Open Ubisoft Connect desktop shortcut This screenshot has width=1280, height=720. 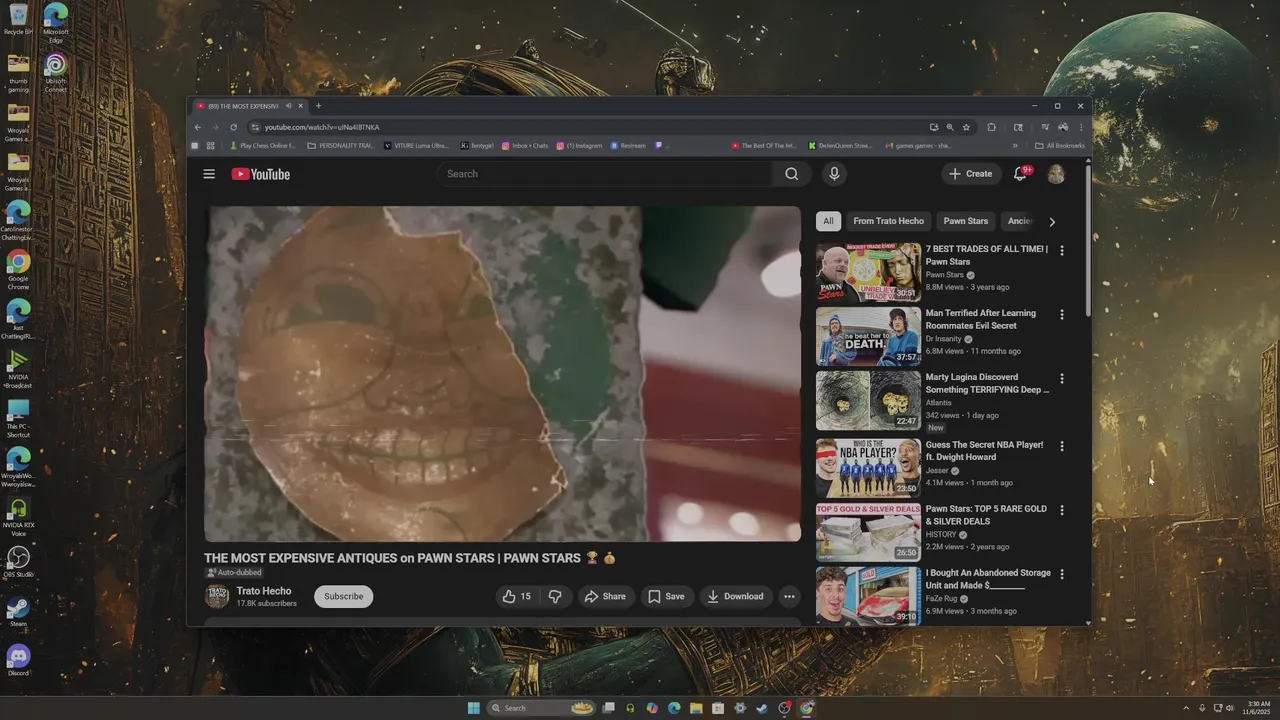[56, 72]
